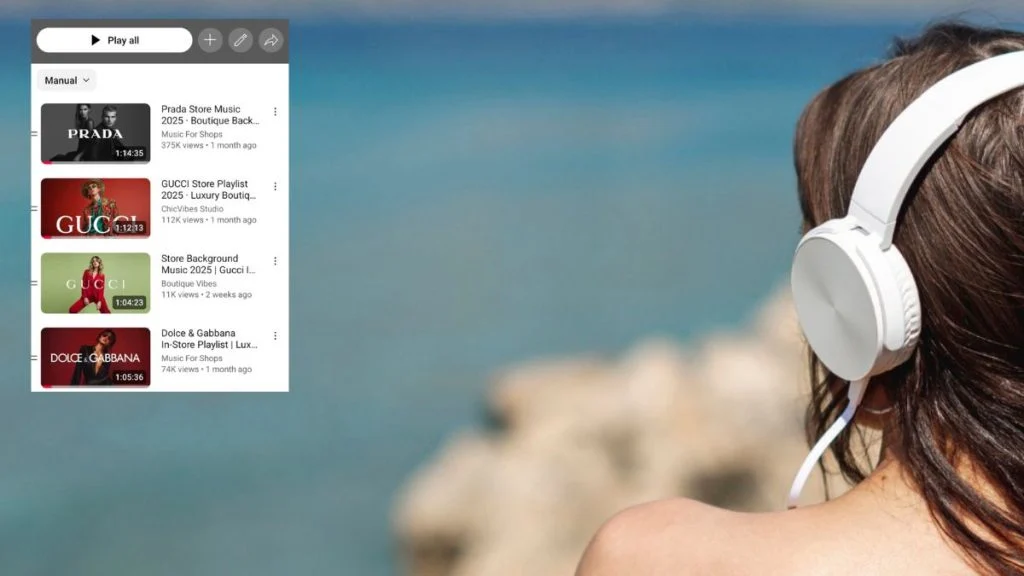Select Dolce & Gabbana In-Store Playlist title

(210, 338)
